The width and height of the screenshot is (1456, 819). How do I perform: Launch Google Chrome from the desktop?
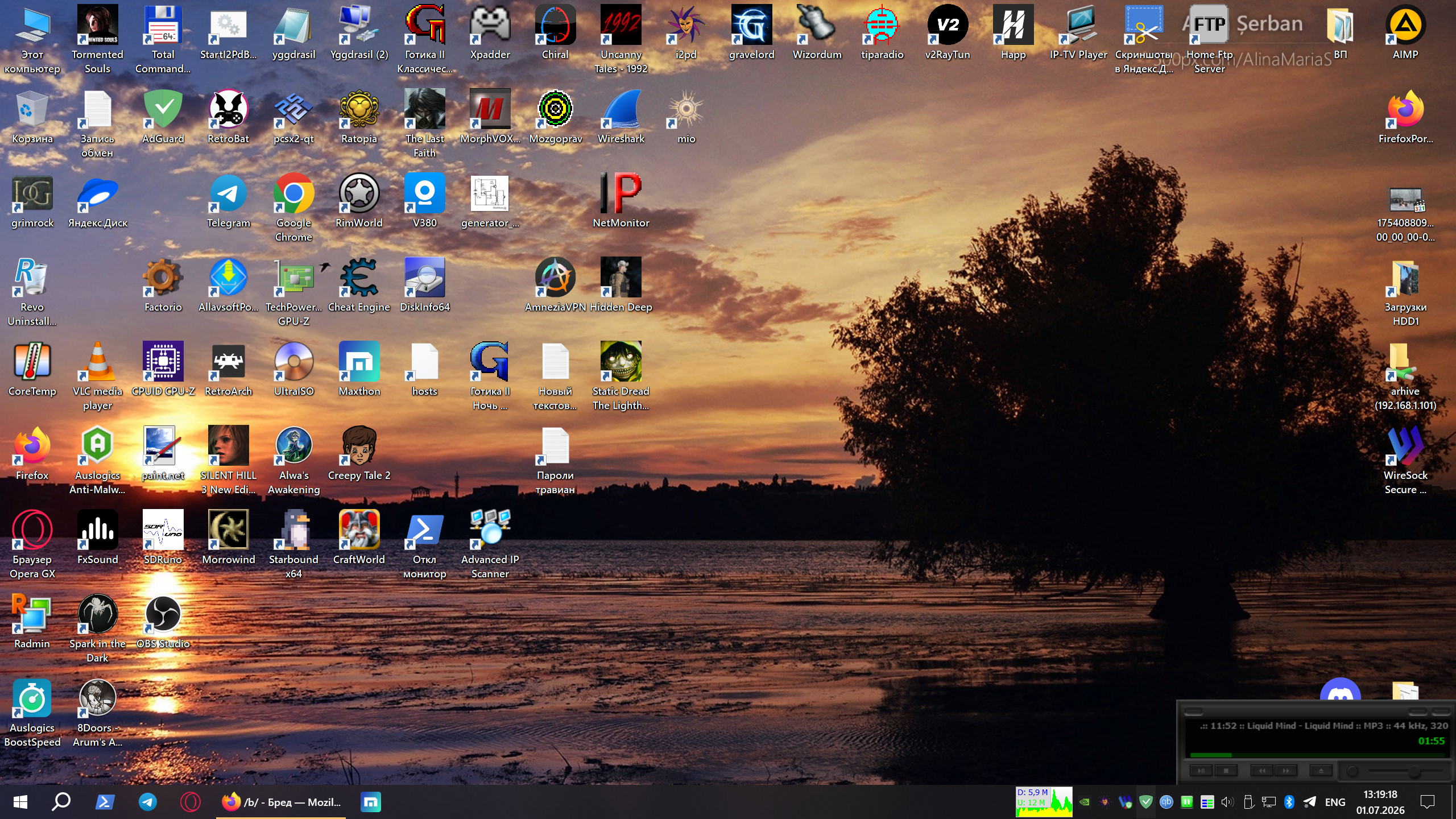coord(294,208)
